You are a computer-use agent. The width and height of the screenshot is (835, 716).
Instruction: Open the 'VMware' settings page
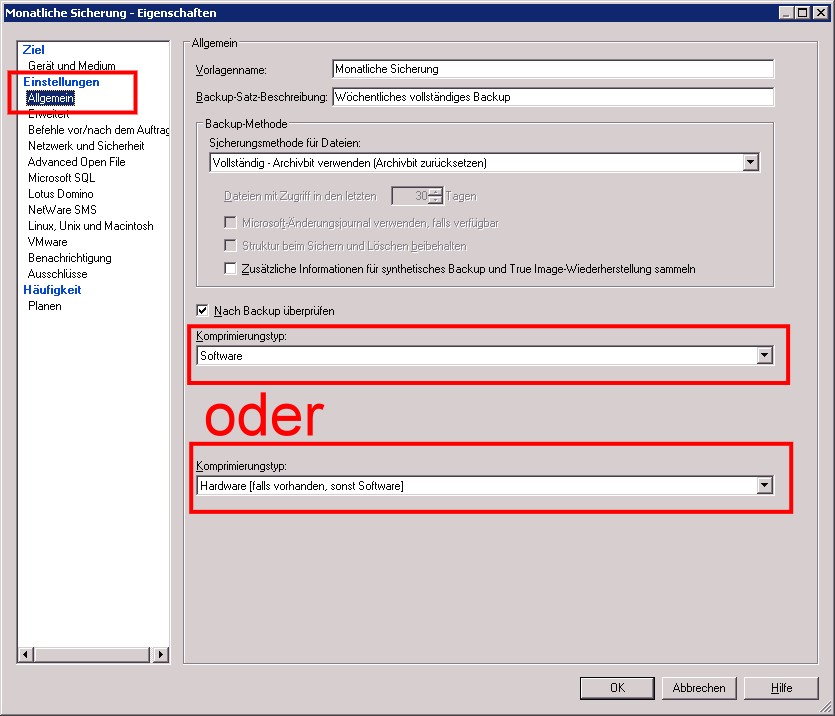tap(48, 242)
